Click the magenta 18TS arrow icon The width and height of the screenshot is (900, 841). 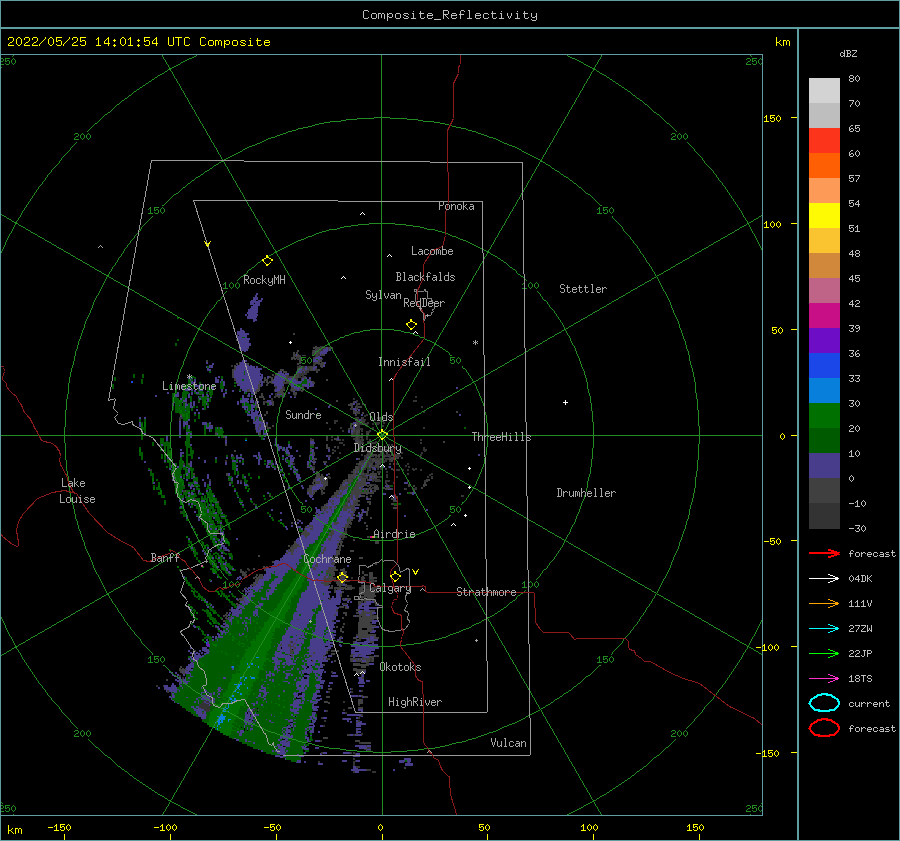pyautogui.click(x=824, y=679)
